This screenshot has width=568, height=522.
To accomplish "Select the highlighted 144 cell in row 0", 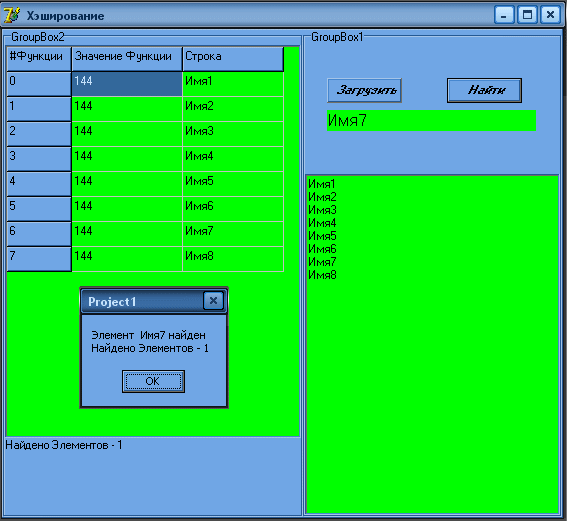I will 127,84.
